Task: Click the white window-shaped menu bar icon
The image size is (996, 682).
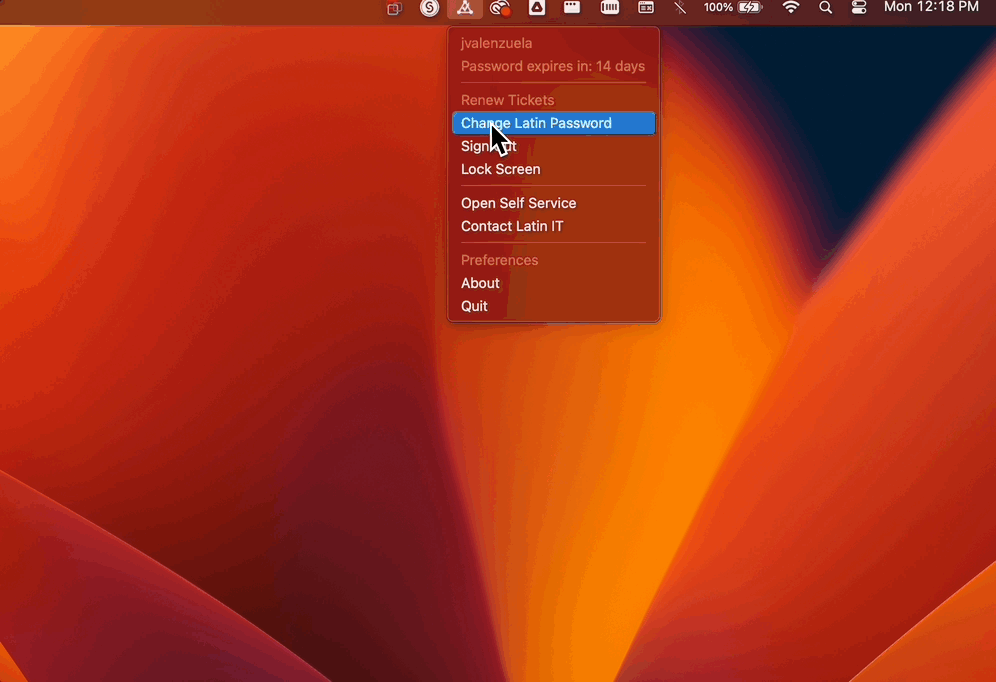Action: point(572,8)
